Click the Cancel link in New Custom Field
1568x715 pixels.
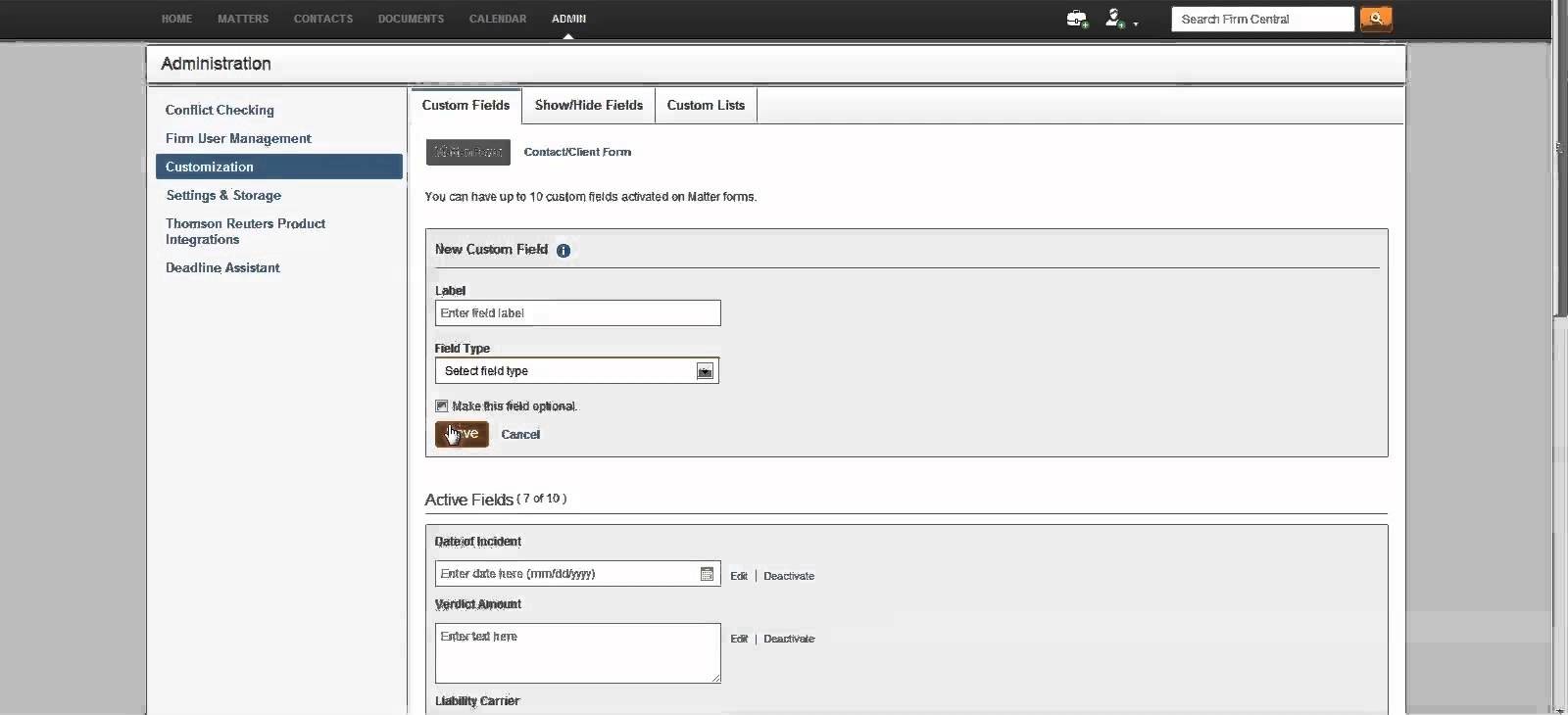coord(520,435)
